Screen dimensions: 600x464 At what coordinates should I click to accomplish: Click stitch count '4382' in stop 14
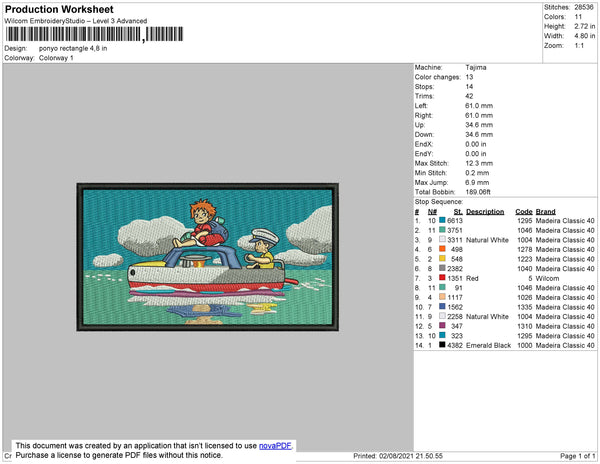click(x=455, y=345)
